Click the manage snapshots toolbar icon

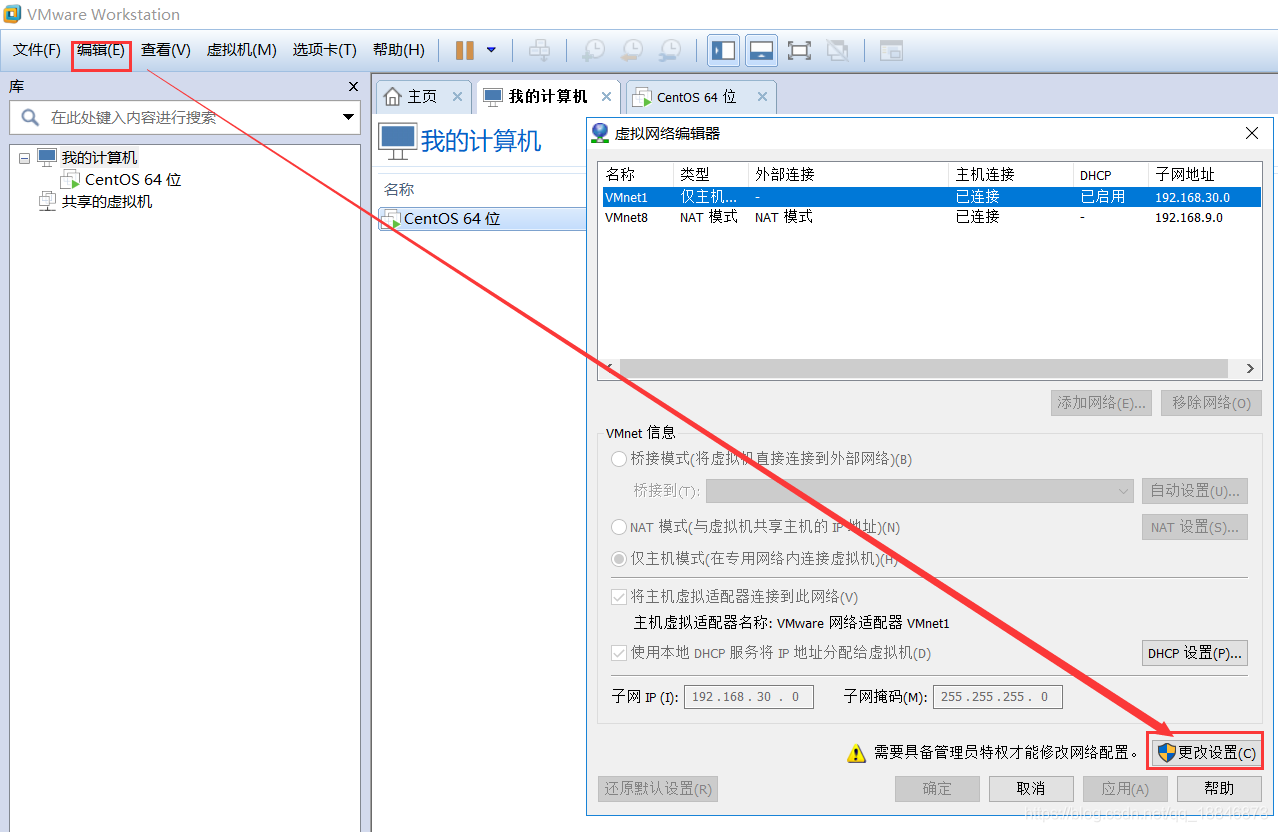669,50
